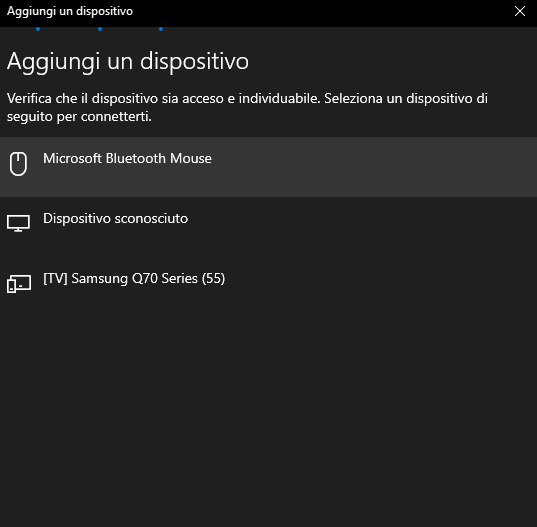This screenshot has height=527, width=537.
Task: Close the Aggiungi un dispositivo dialog
Action: (520, 11)
